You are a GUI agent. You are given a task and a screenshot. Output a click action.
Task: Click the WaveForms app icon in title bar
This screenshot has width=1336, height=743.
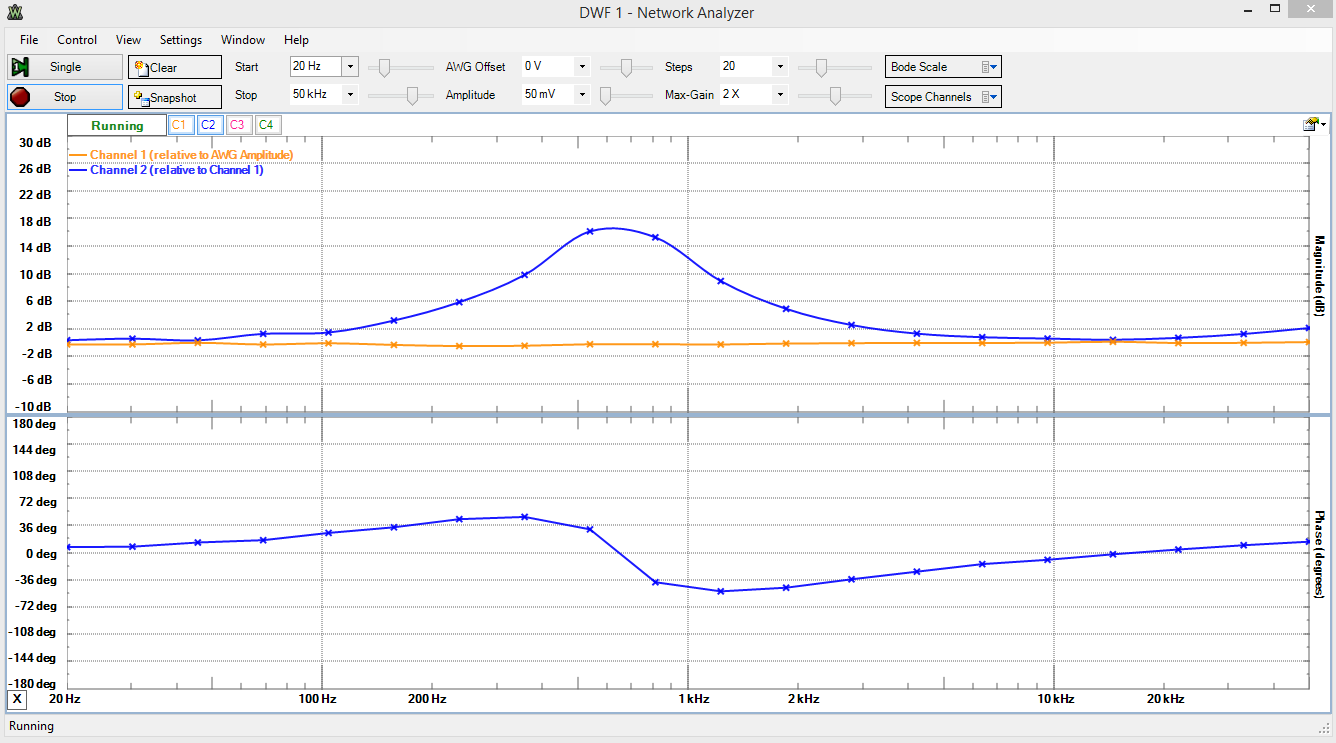click(x=13, y=13)
